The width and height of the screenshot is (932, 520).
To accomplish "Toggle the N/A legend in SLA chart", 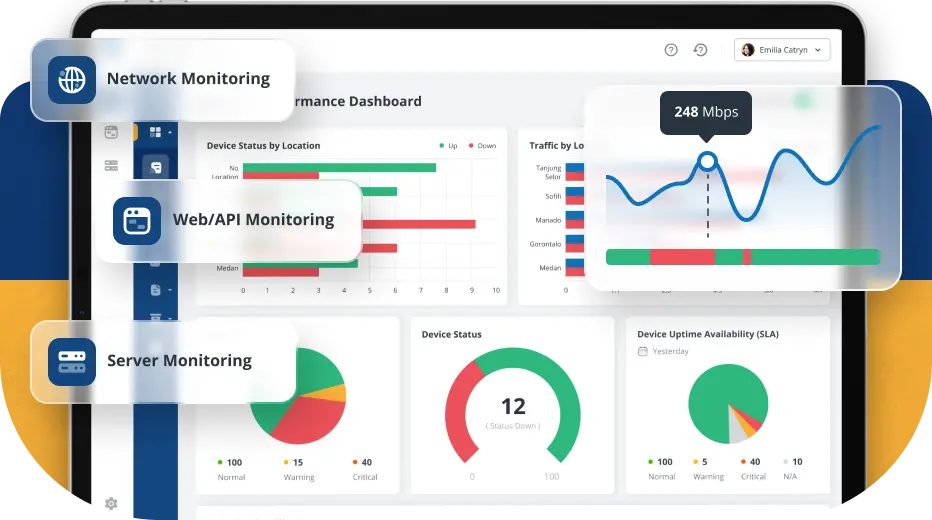I will click(792, 468).
